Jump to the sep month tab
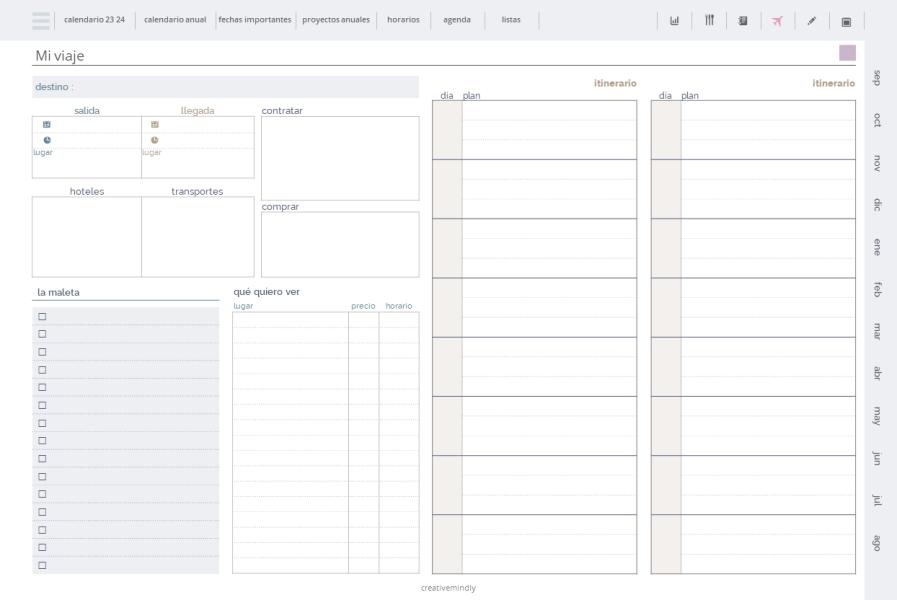Image resolution: width=897 pixels, height=600 pixels. click(877, 78)
